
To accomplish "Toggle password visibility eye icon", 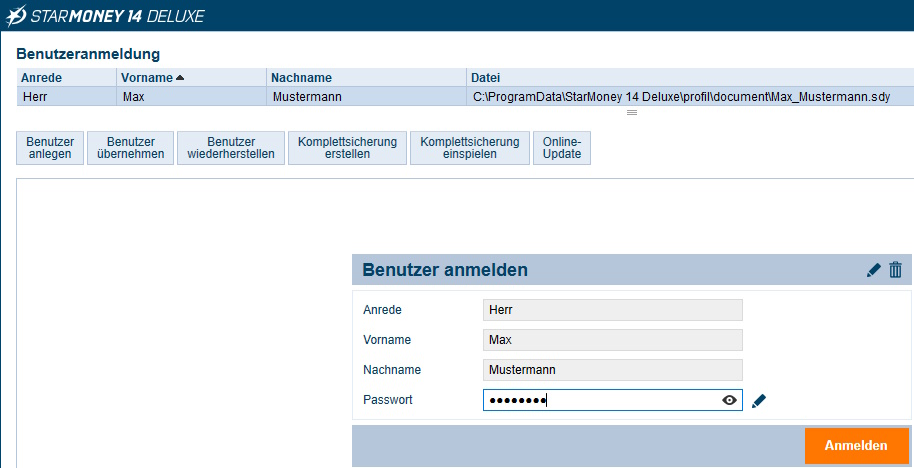I will point(730,401).
